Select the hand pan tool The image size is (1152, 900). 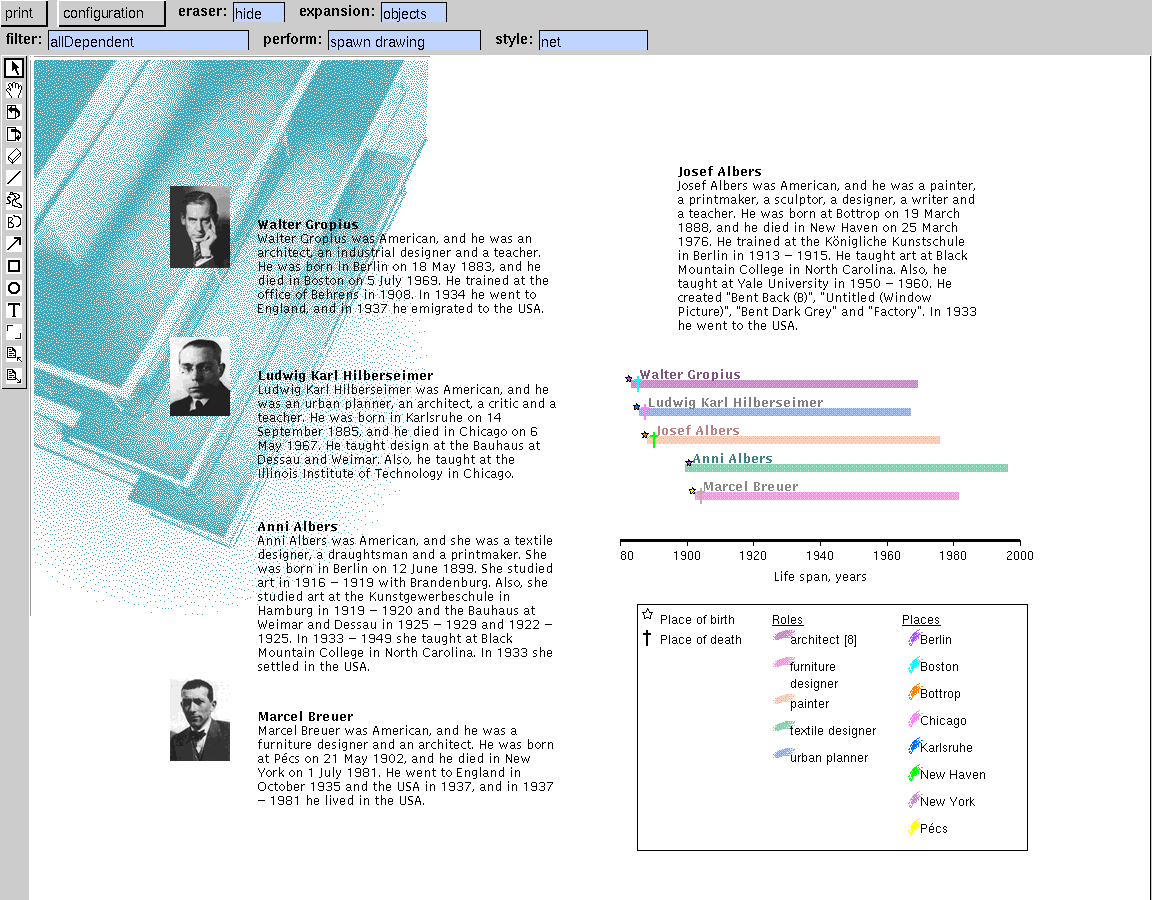click(x=14, y=90)
